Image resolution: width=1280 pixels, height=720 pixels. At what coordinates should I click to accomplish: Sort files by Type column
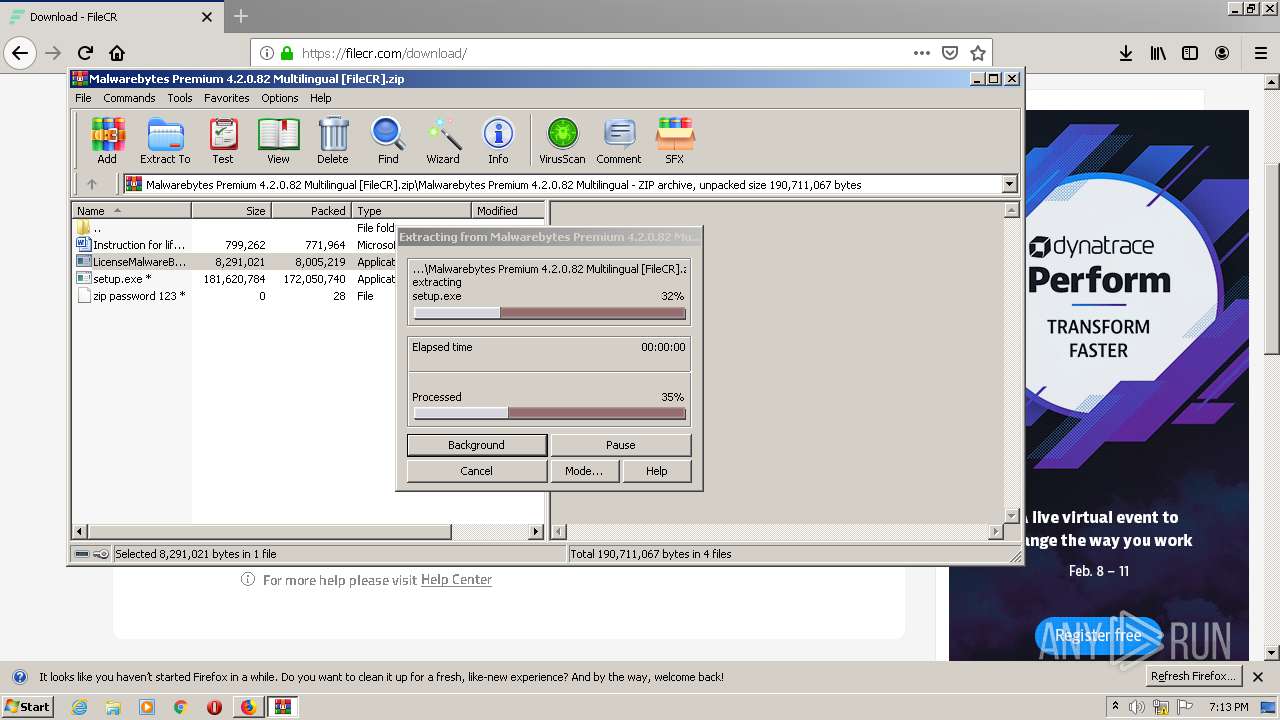pos(411,210)
